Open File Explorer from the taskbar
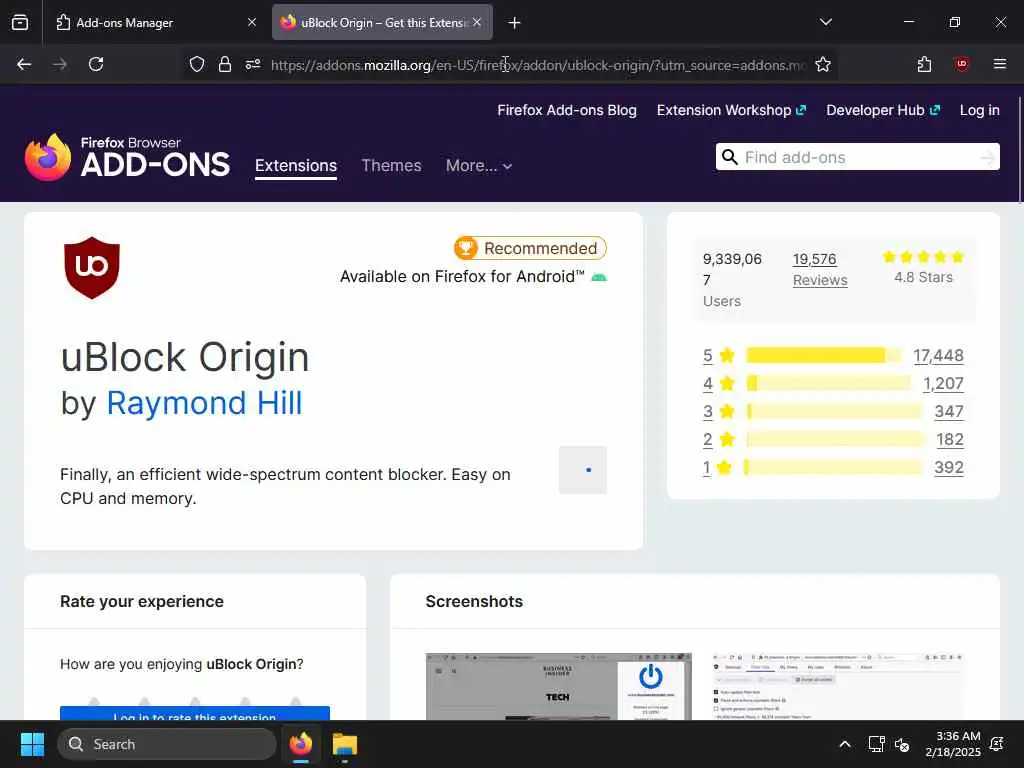 345,744
